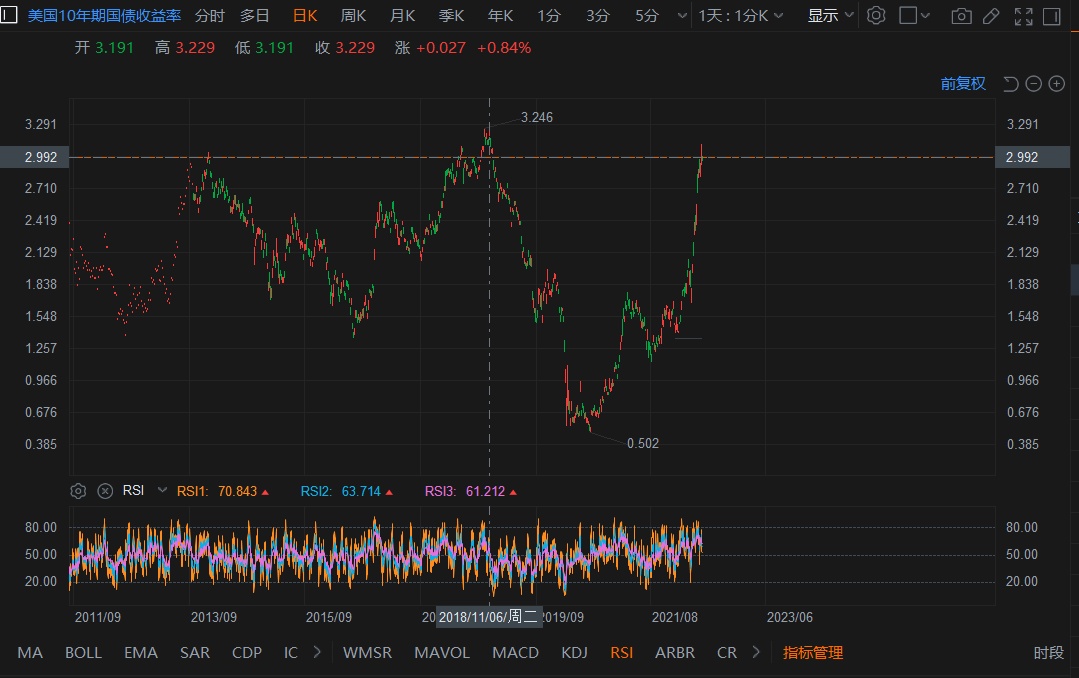Toggle the BOLL overlay indicator
Image resolution: width=1079 pixels, height=678 pixels.
(x=83, y=653)
